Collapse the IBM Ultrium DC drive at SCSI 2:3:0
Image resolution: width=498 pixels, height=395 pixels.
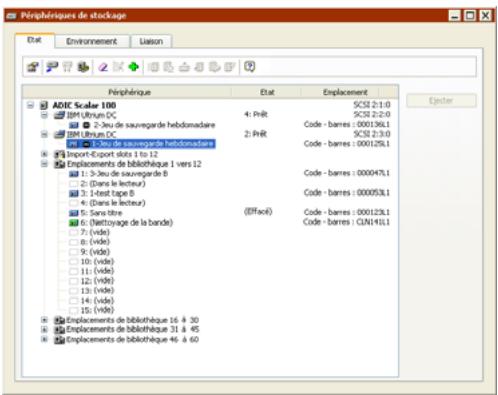44,135
